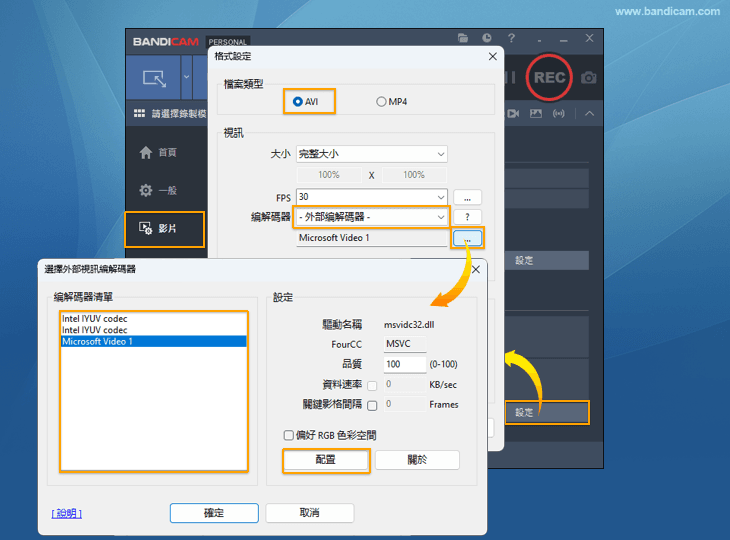Open the audio broadcast icon

coord(559,114)
